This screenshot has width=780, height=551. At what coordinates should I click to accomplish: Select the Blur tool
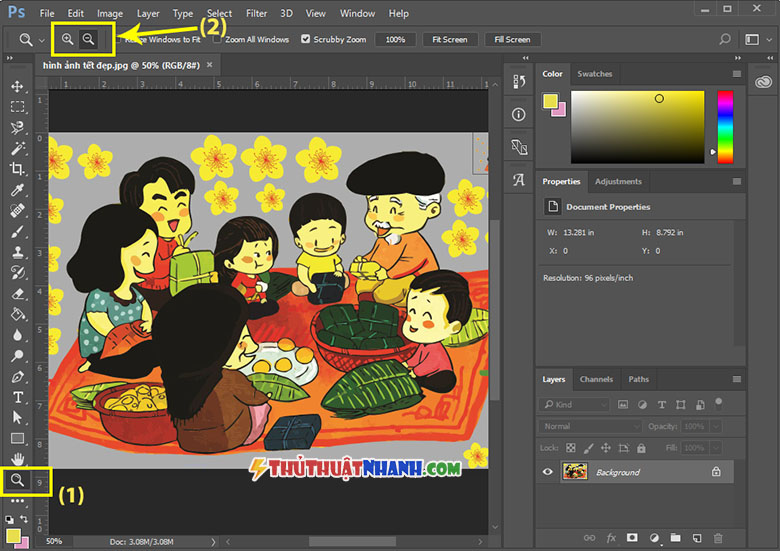tap(17, 335)
